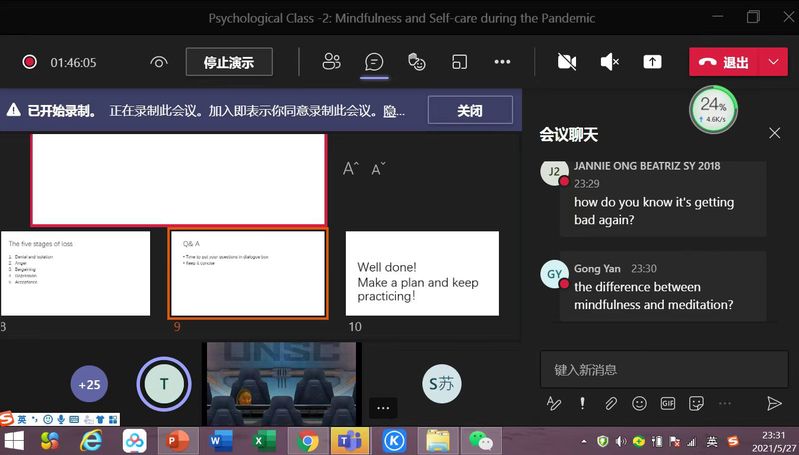Open reactions and raise hand menu
Image resolution: width=799 pixels, height=455 pixels.
click(417, 62)
